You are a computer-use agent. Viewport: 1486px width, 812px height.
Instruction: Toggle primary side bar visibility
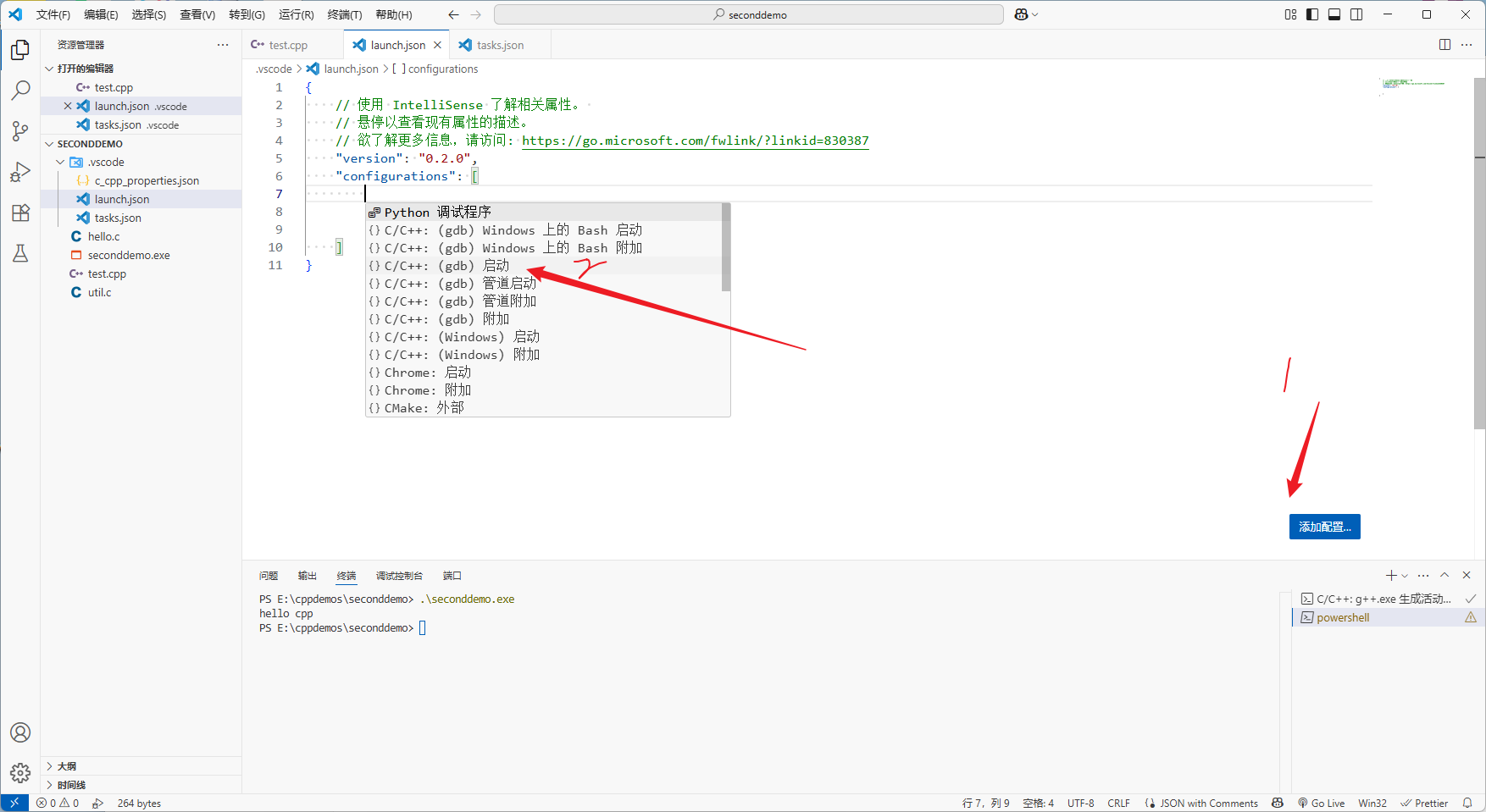point(1312,14)
